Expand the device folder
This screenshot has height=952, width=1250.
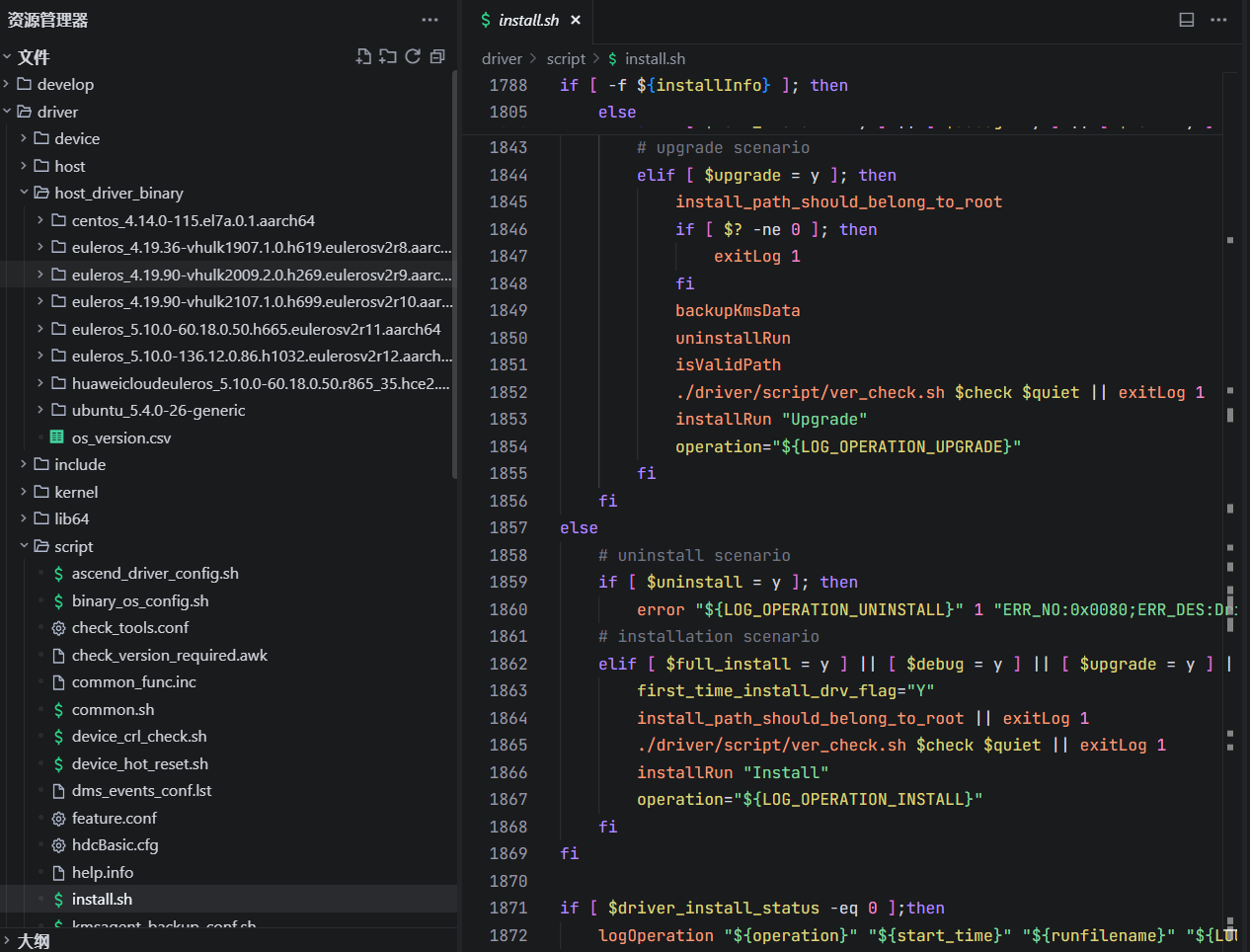(24, 139)
